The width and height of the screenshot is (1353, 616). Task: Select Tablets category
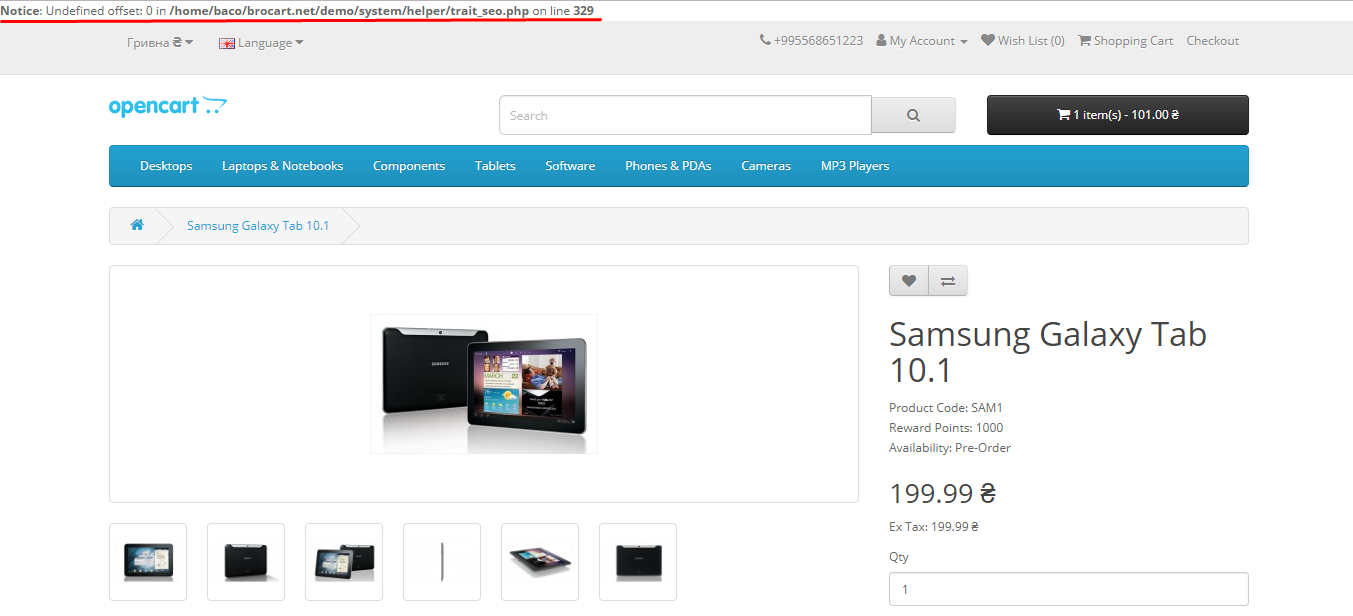(x=495, y=166)
